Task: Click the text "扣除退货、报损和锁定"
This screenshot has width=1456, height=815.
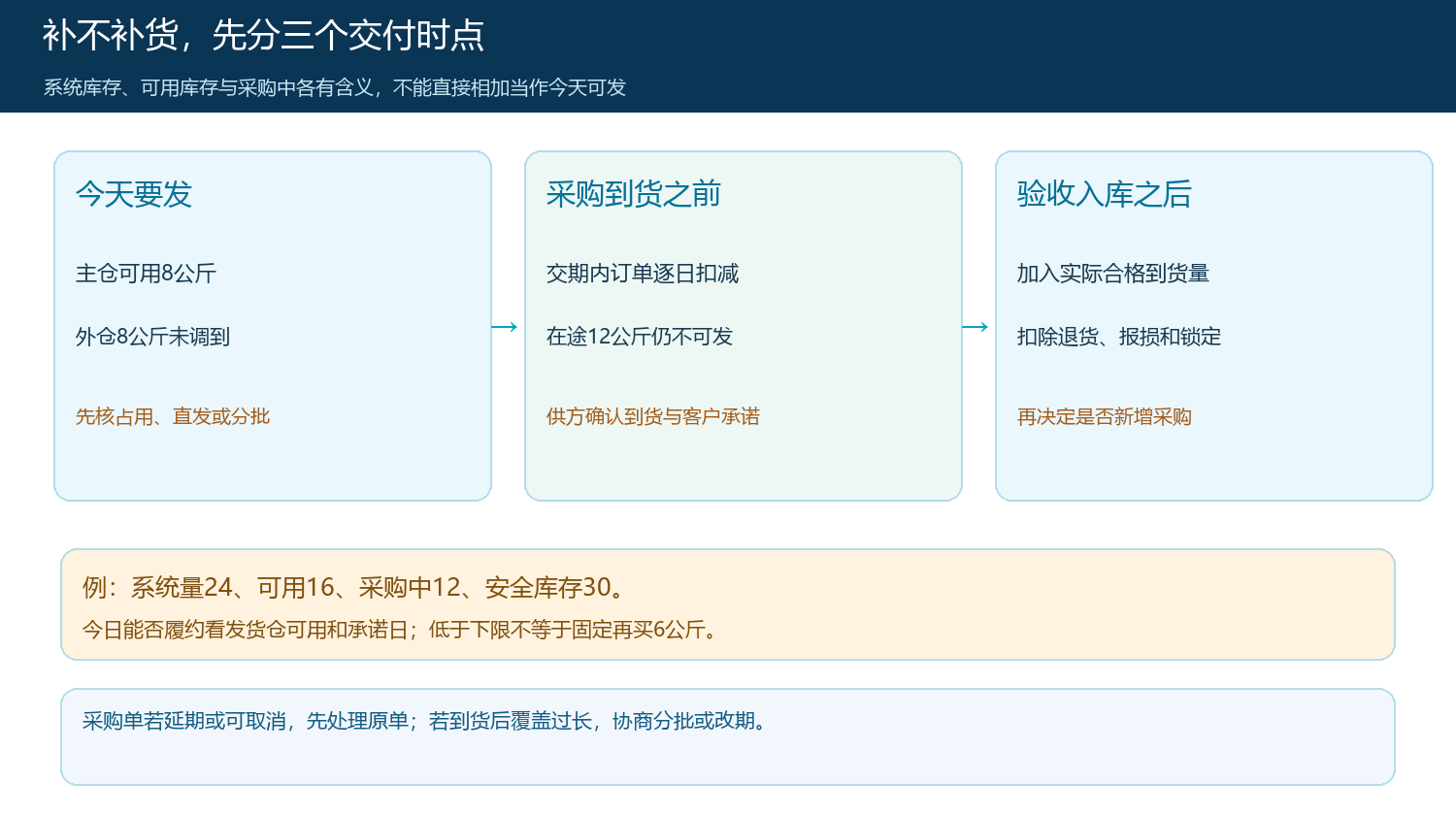Action: (x=1119, y=337)
